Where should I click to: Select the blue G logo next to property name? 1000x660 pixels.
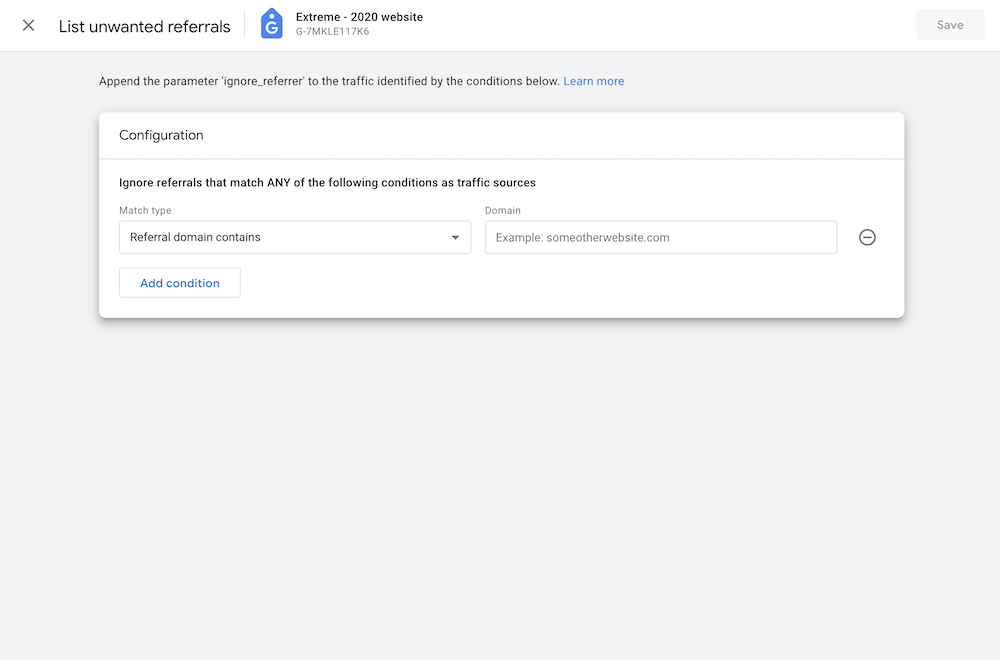(271, 23)
